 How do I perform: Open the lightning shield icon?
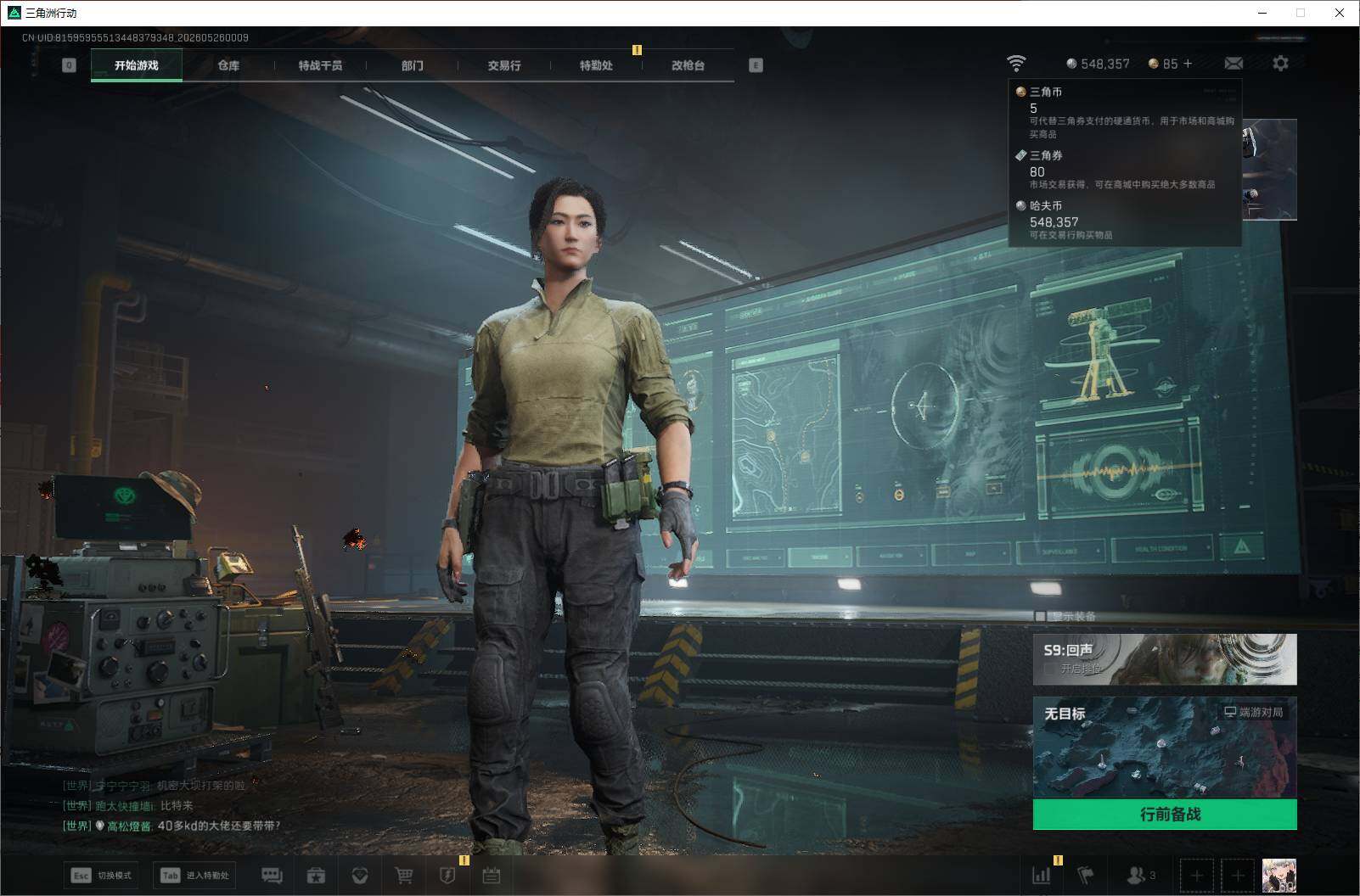click(447, 875)
